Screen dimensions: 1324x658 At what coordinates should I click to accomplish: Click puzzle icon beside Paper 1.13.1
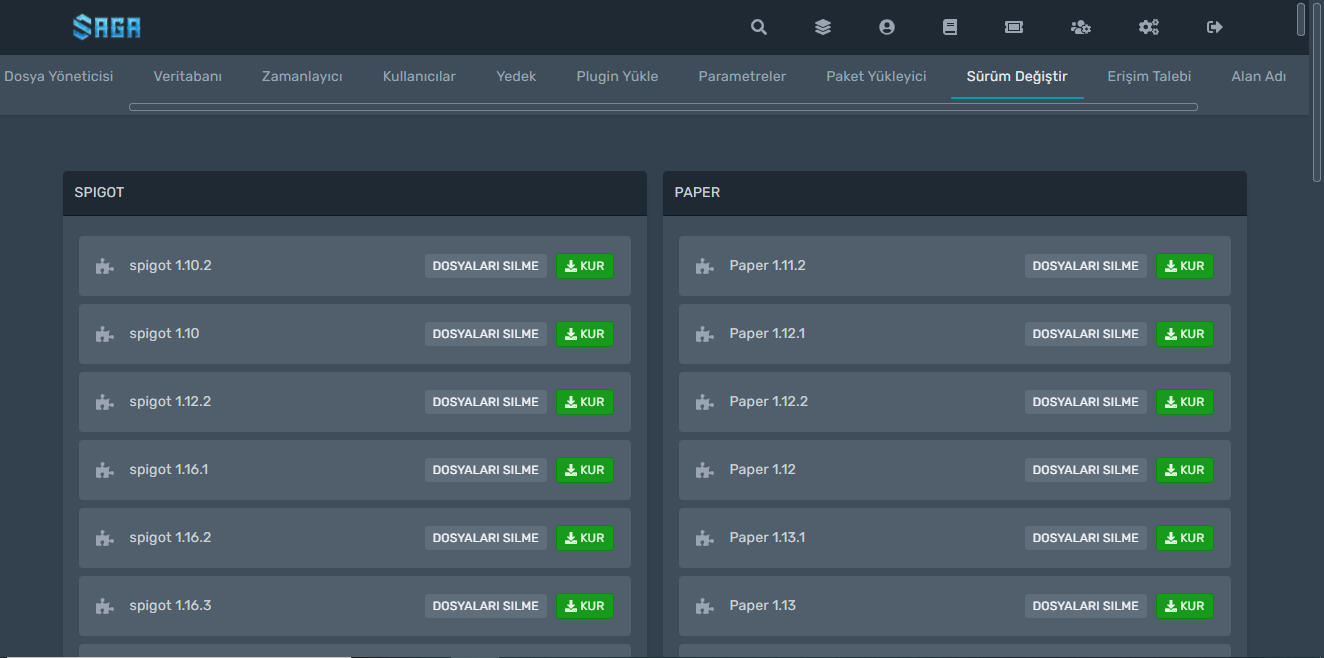704,538
